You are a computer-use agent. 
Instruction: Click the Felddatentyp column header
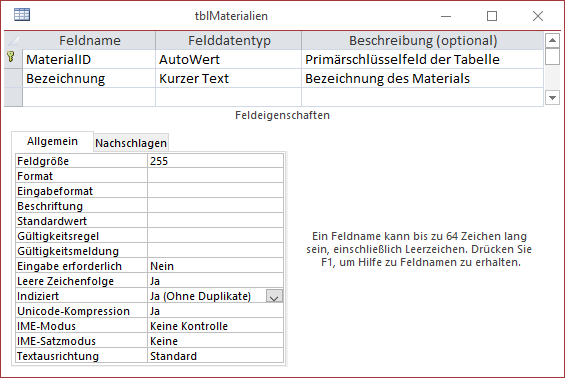228,40
